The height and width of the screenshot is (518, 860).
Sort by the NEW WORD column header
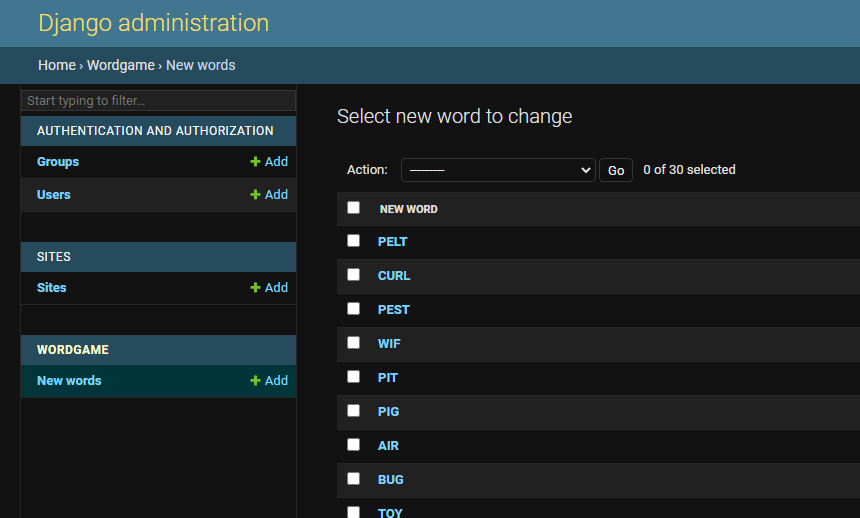click(409, 209)
